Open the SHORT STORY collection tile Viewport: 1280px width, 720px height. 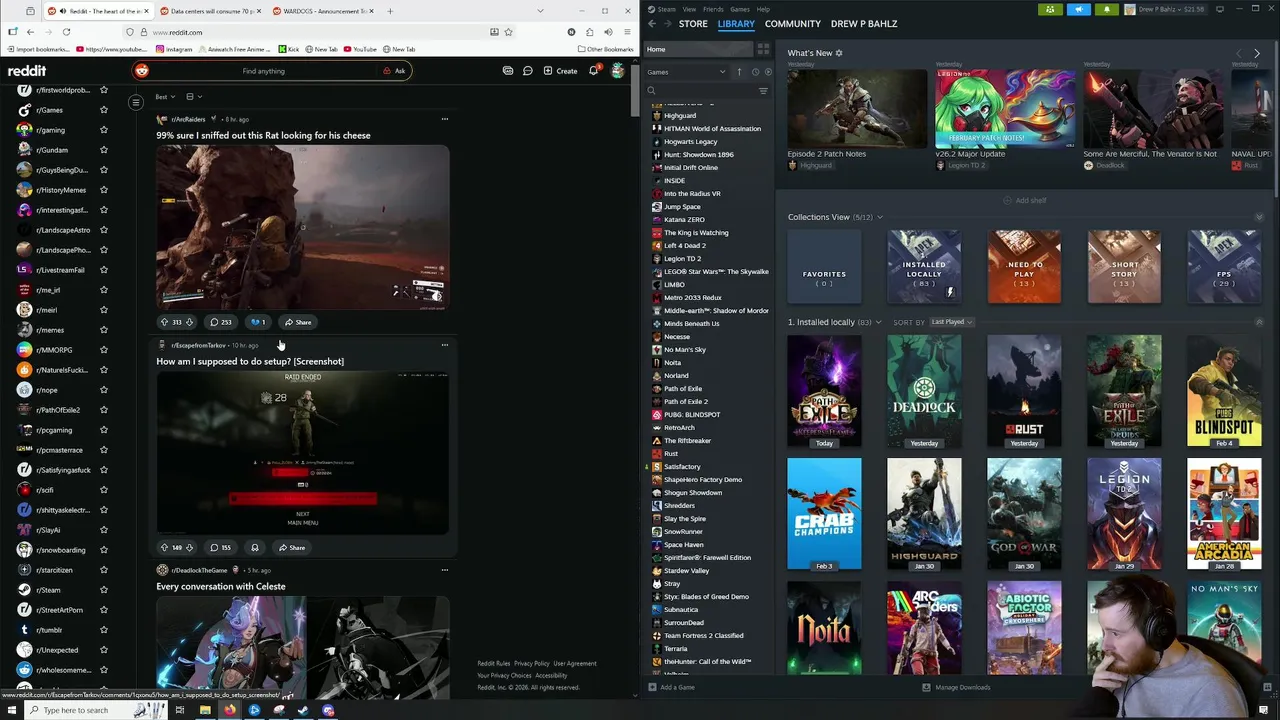[1124, 266]
